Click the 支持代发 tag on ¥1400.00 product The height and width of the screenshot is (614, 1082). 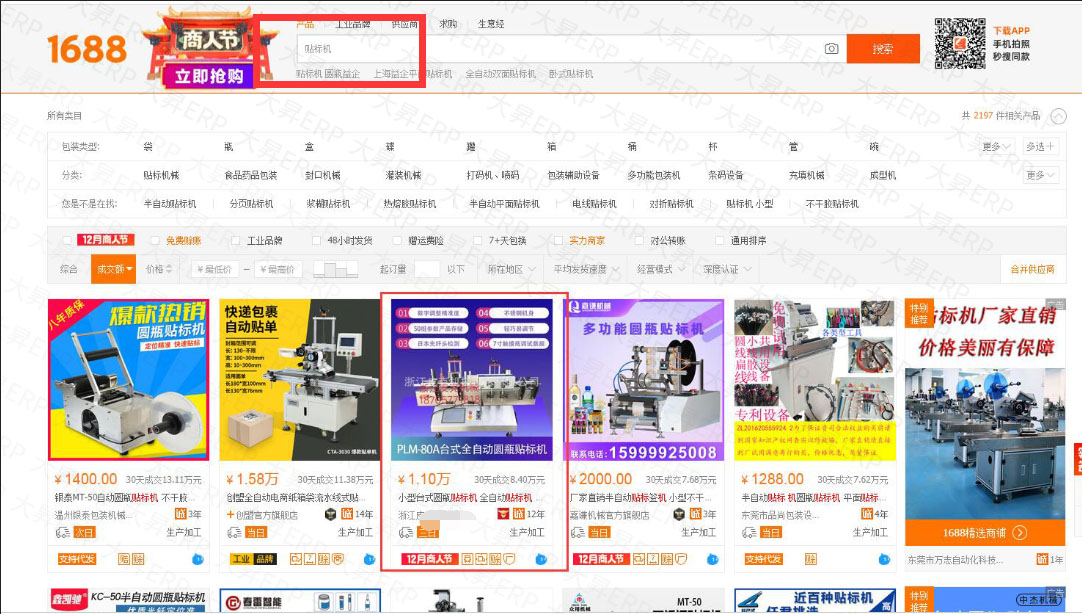click(x=77, y=559)
